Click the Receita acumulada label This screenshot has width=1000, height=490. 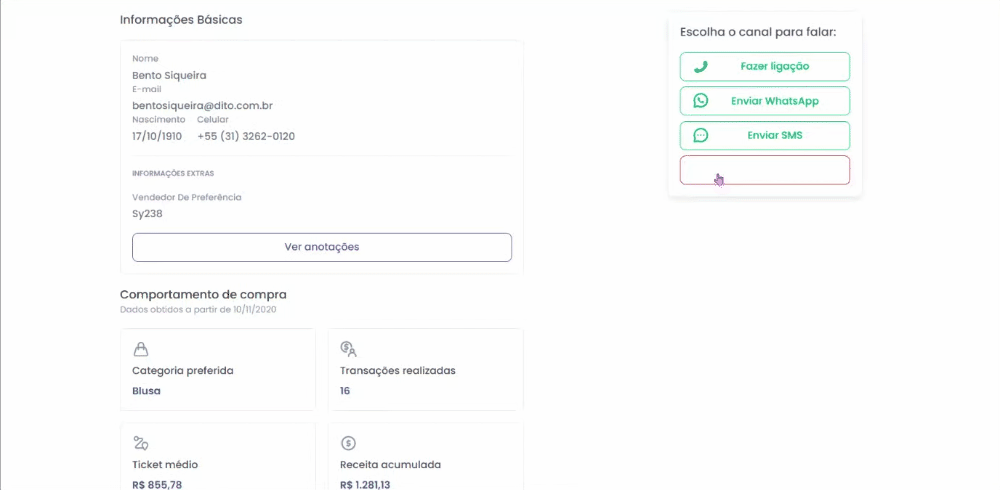390,464
